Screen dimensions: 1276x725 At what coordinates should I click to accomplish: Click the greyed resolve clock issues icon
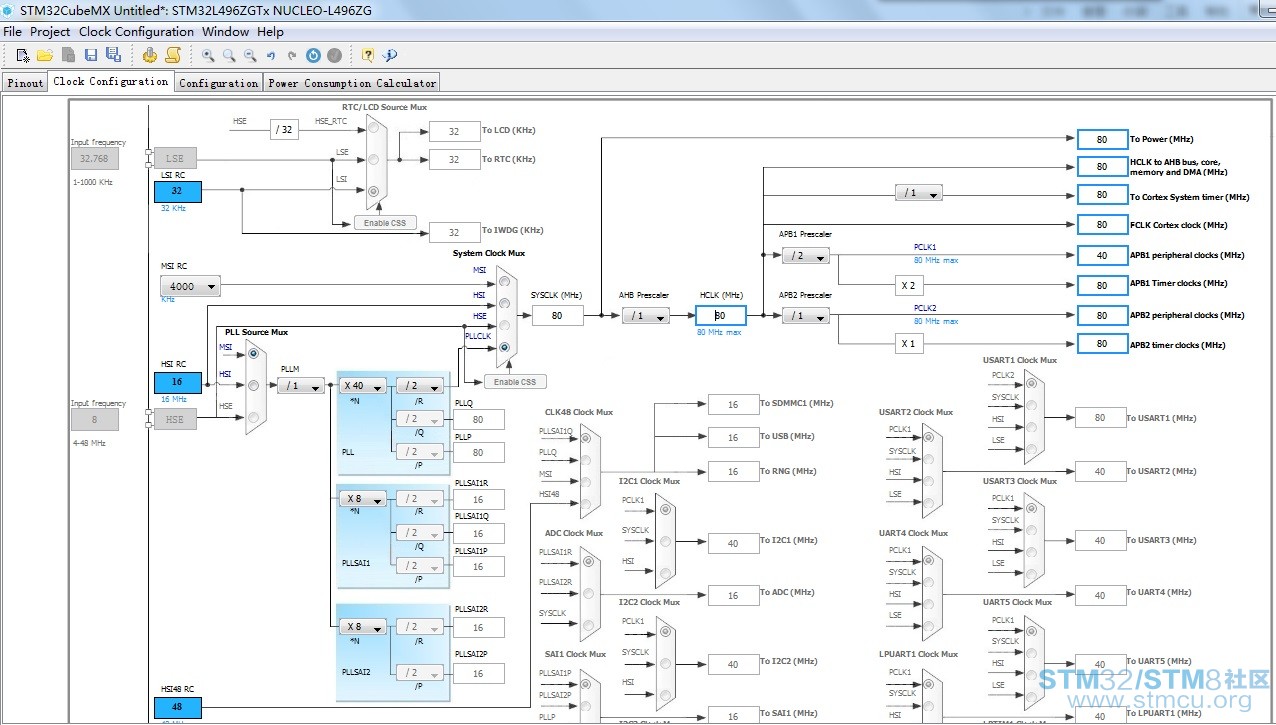point(334,55)
